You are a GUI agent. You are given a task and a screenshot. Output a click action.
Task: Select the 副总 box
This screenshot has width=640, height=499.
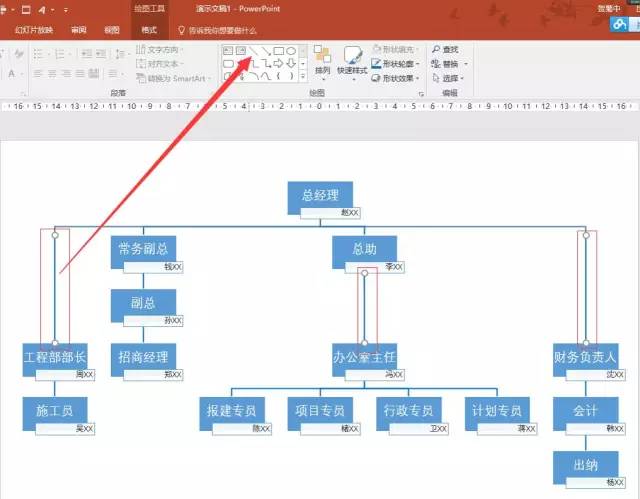click(143, 306)
